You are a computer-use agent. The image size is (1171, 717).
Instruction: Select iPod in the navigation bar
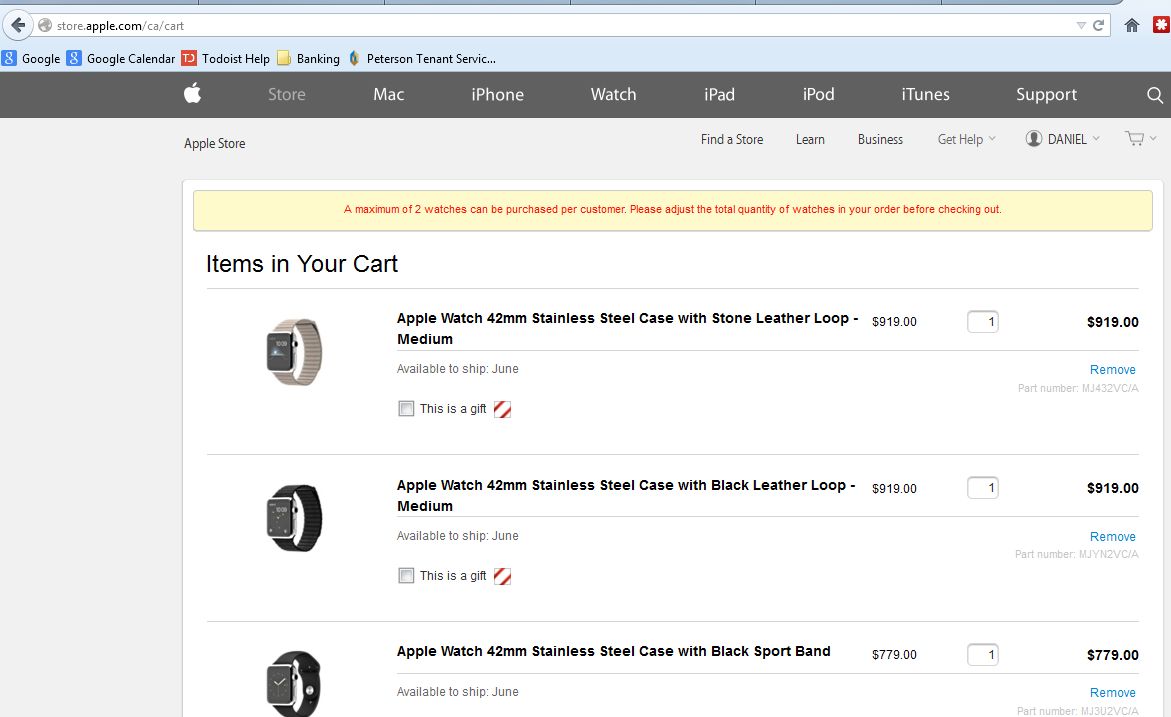pos(819,94)
